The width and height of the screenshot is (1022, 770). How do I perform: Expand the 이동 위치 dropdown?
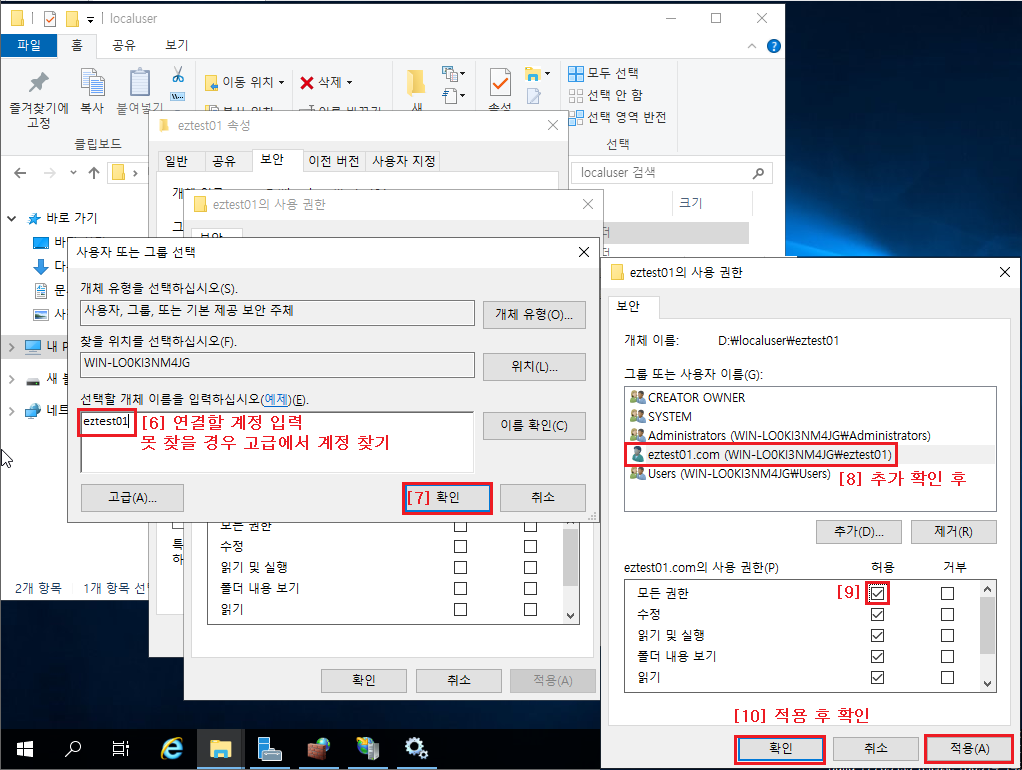(282, 83)
